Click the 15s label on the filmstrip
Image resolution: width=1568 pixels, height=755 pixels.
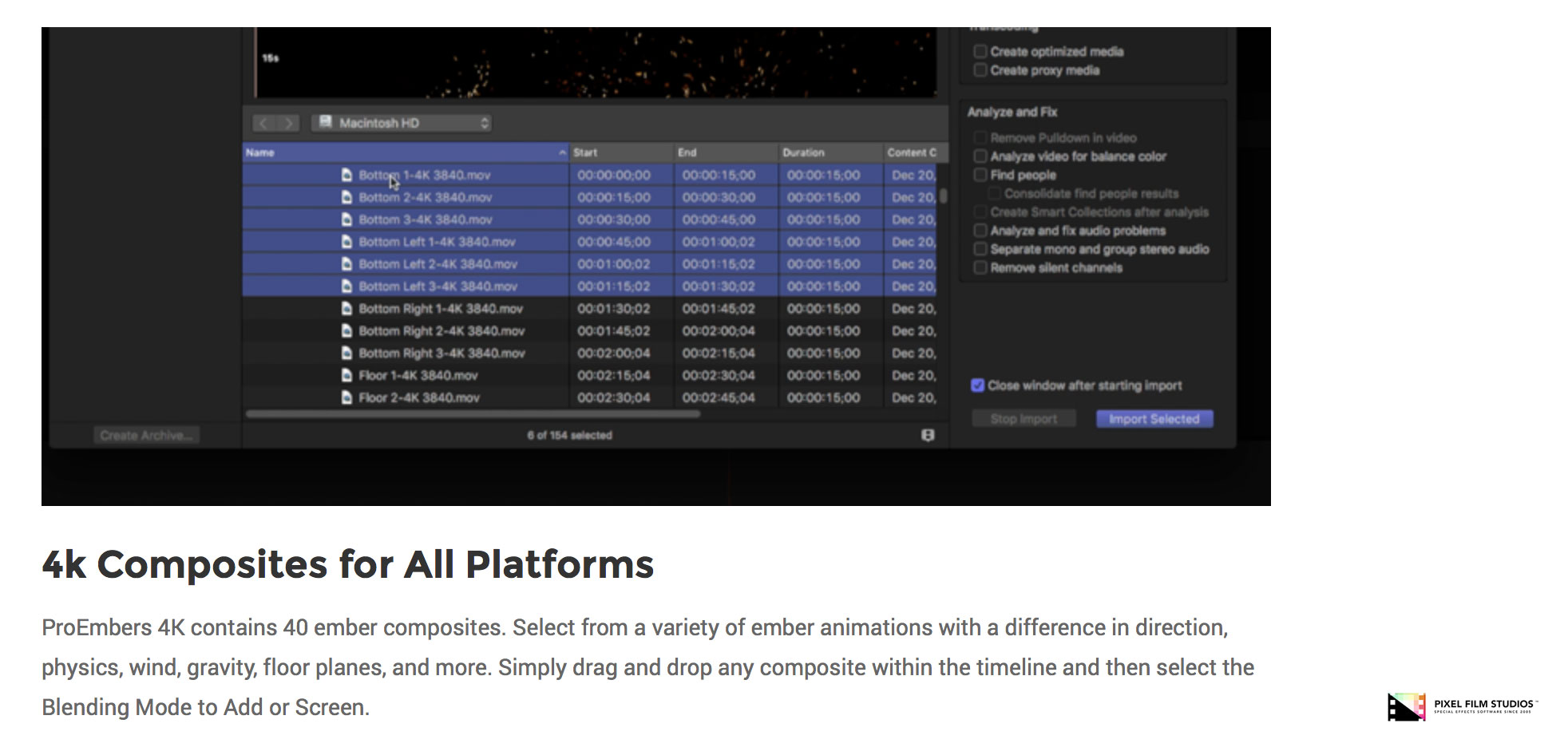[x=271, y=58]
